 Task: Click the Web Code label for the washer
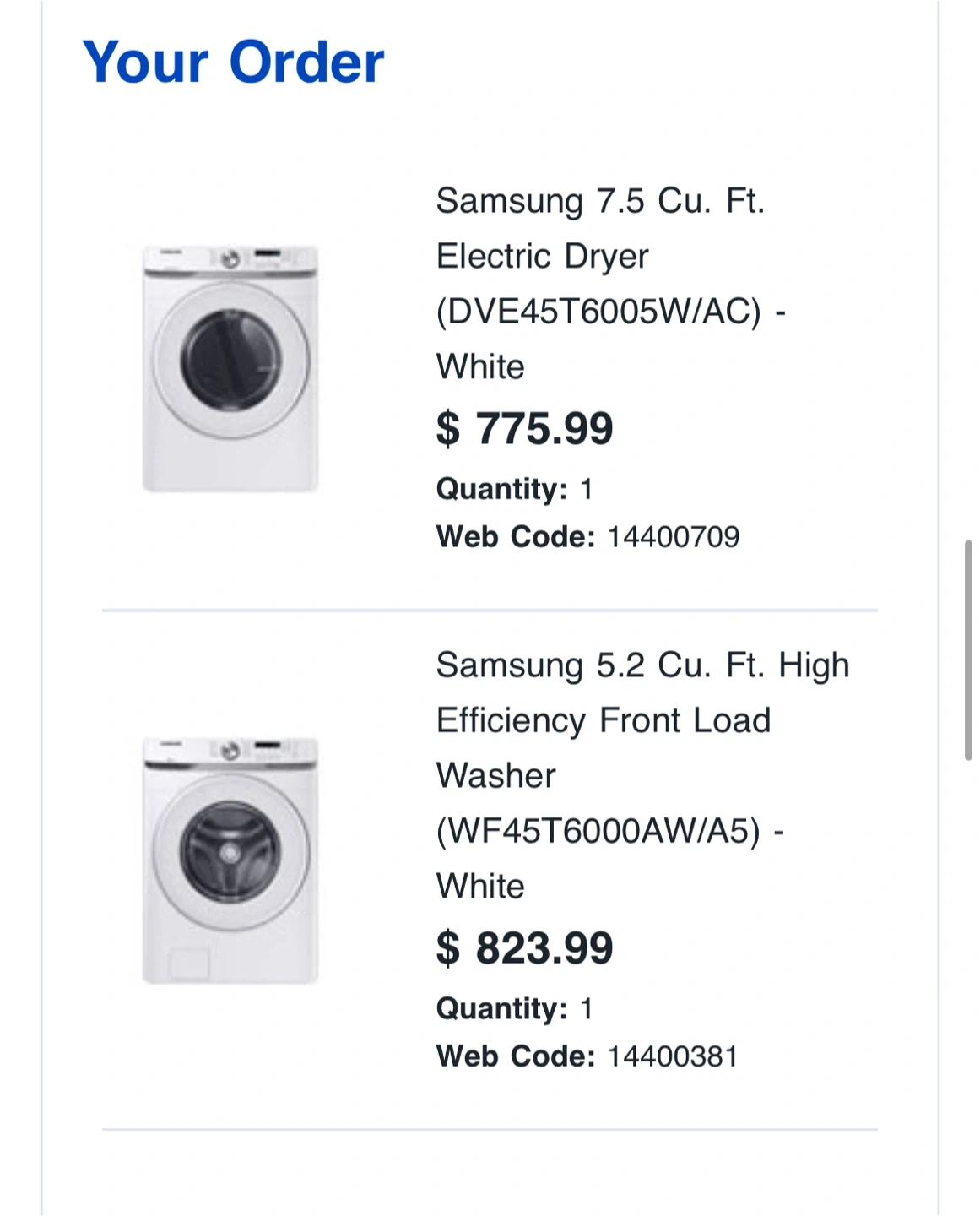point(515,1056)
